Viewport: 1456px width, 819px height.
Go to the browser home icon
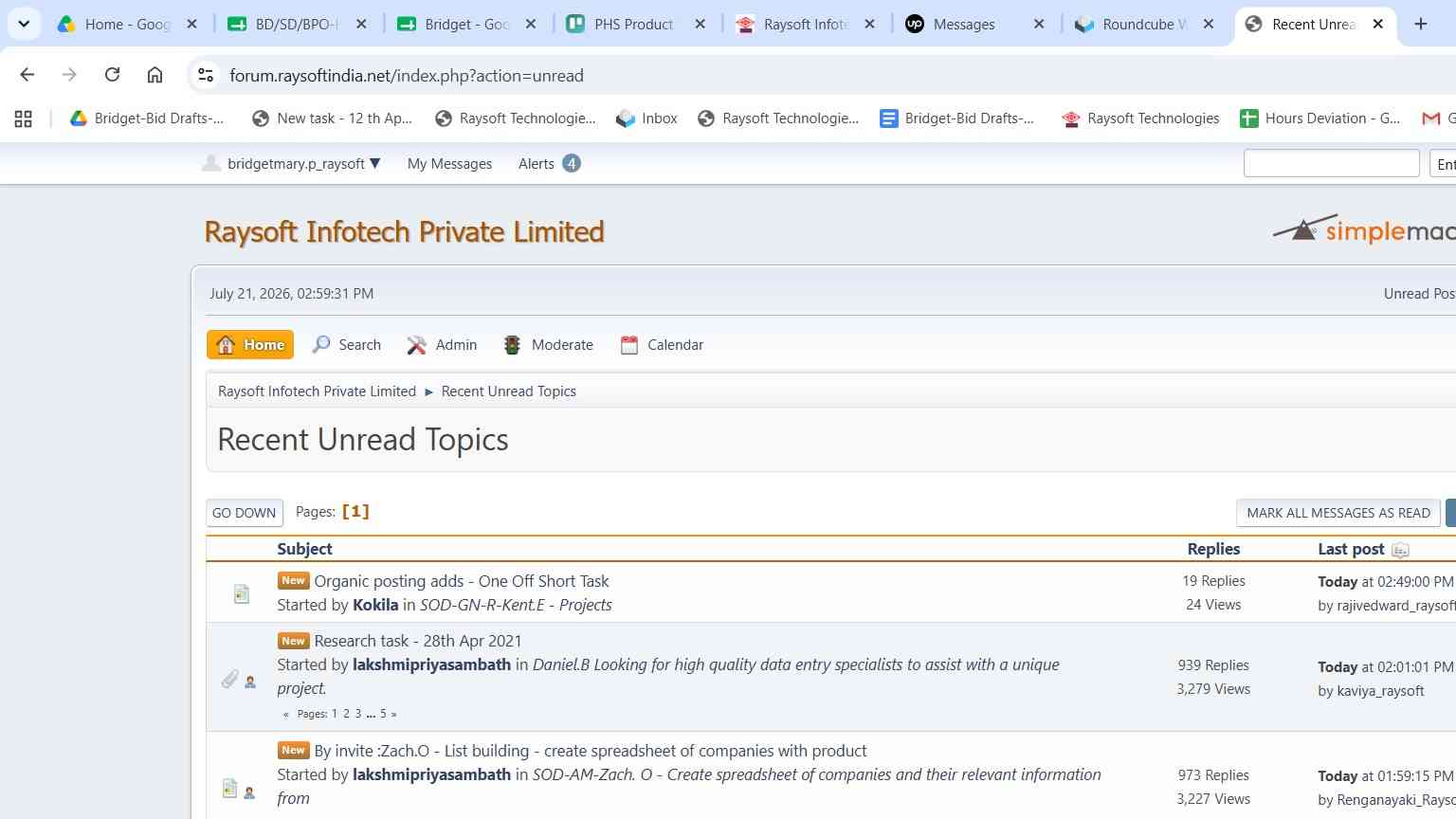coord(155,75)
